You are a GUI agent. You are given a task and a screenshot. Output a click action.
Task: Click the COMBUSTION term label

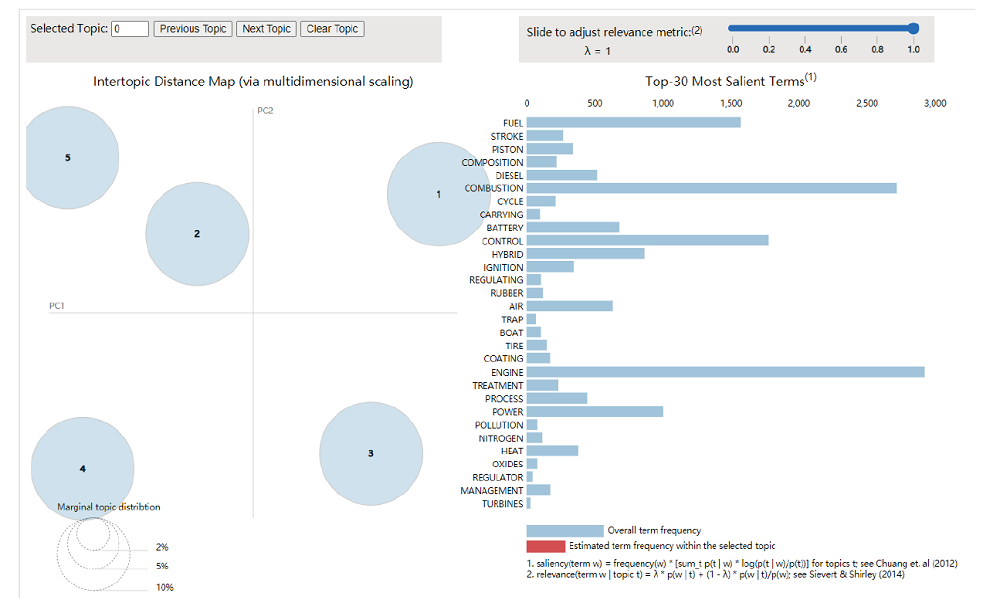[x=493, y=188]
